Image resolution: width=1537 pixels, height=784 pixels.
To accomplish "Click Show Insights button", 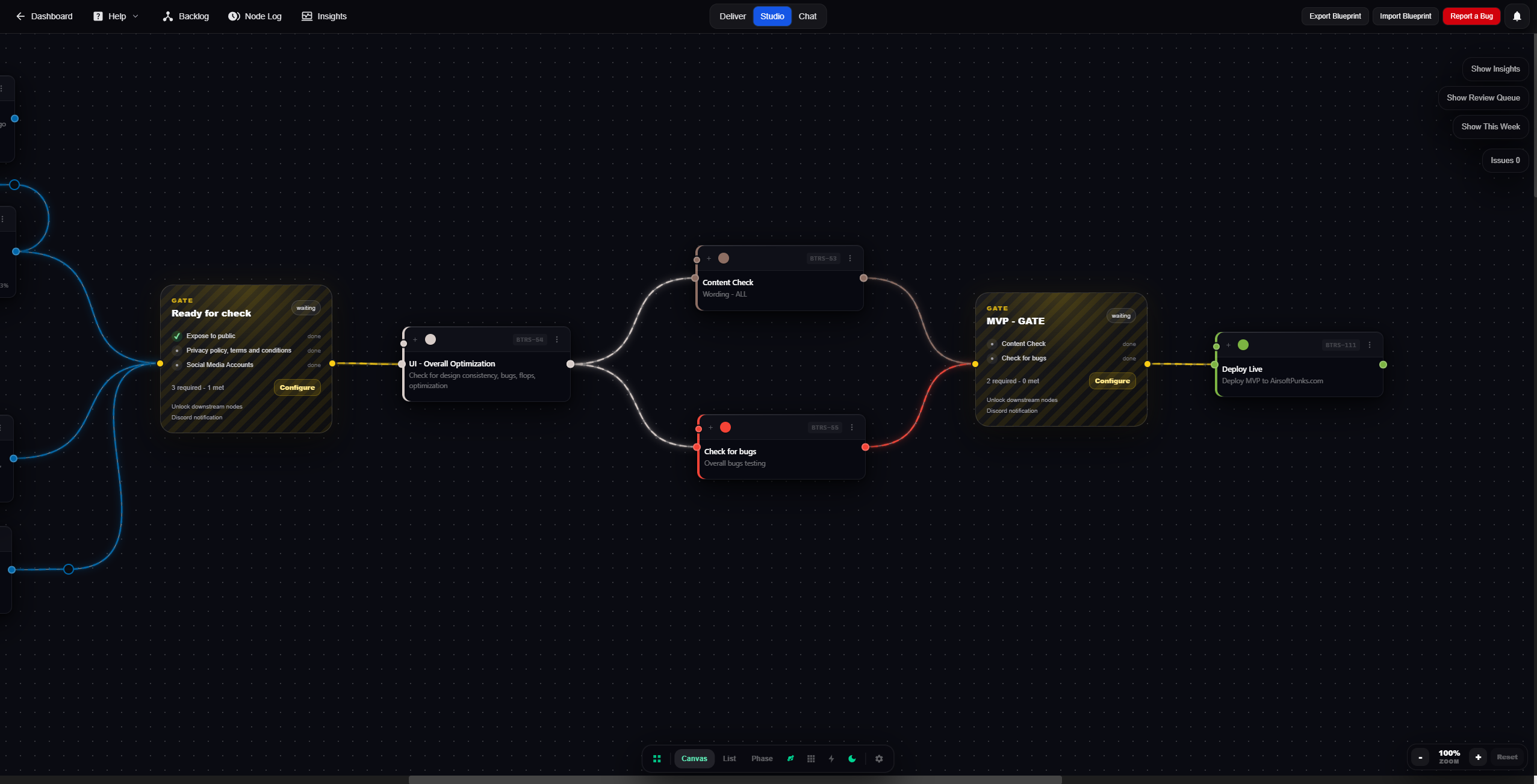I will tap(1495, 69).
